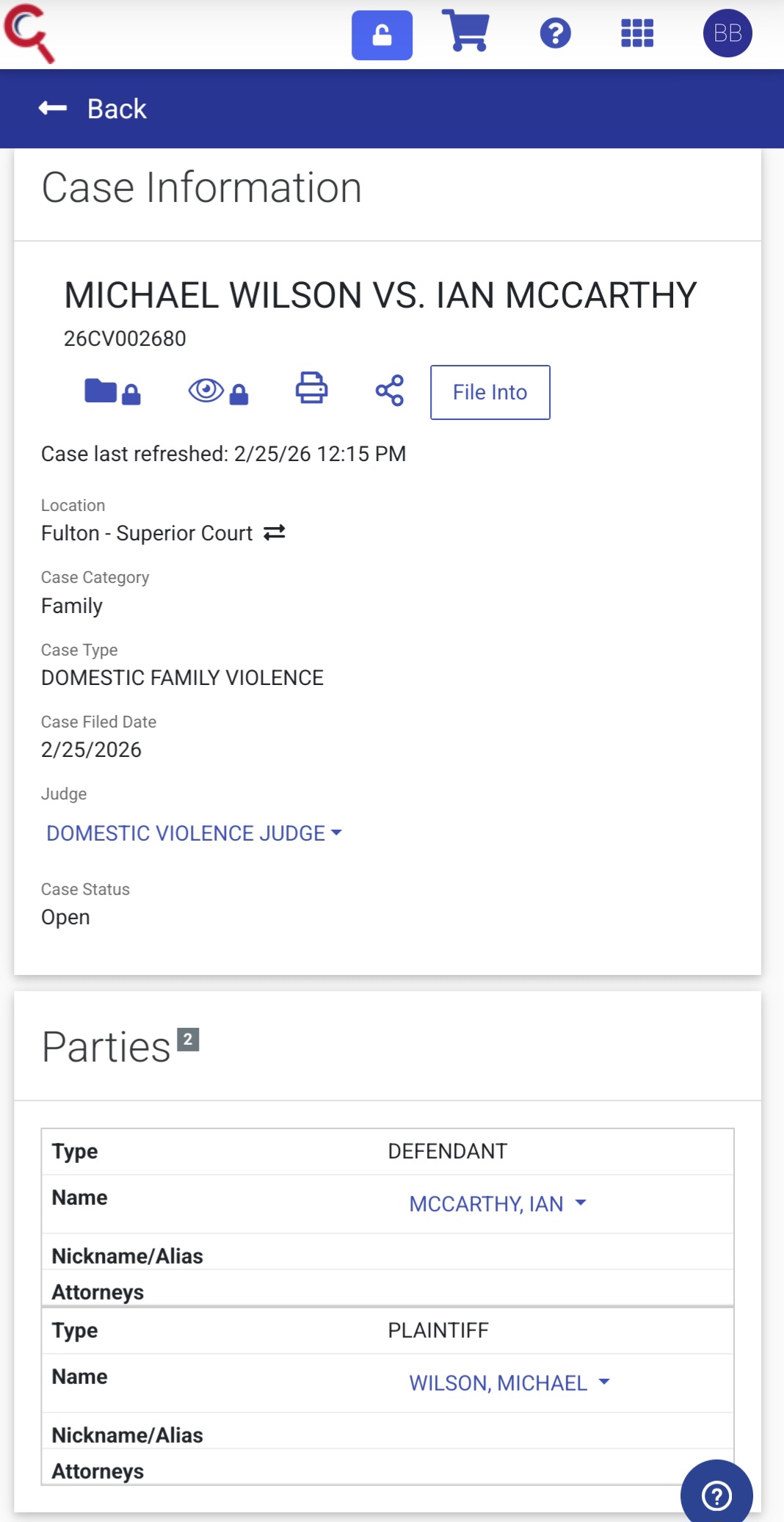Go back using the Back arrow
Image resolution: width=784 pixels, height=1522 pixels.
(x=92, y=109)
